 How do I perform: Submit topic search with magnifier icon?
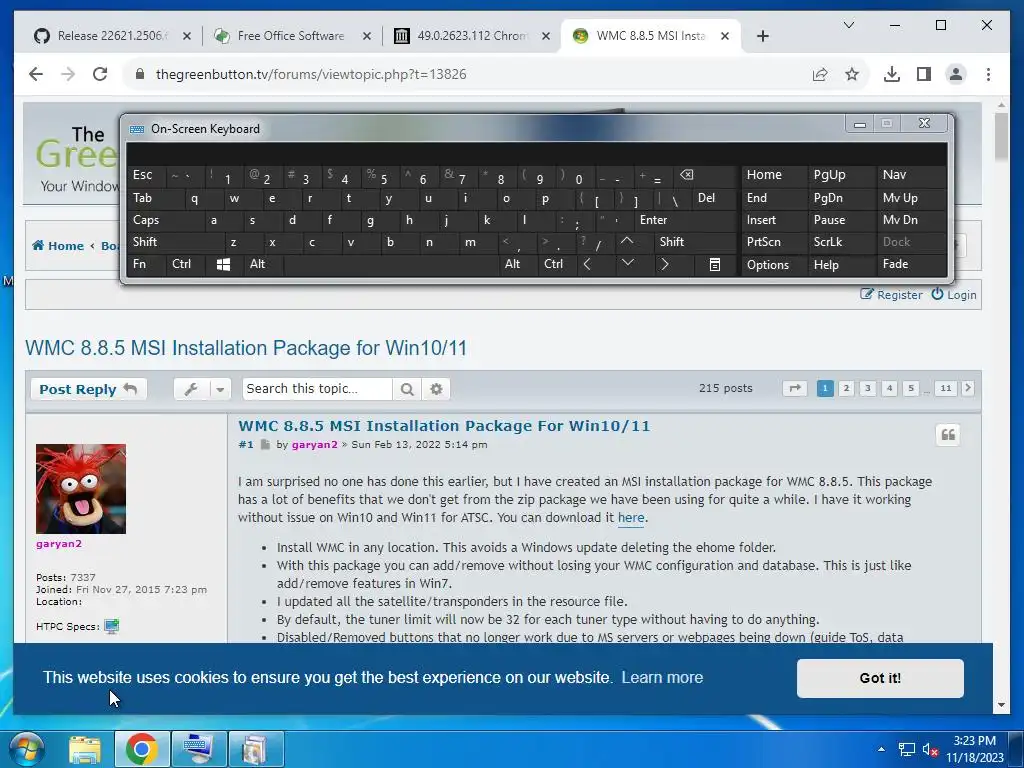point(407,389)
